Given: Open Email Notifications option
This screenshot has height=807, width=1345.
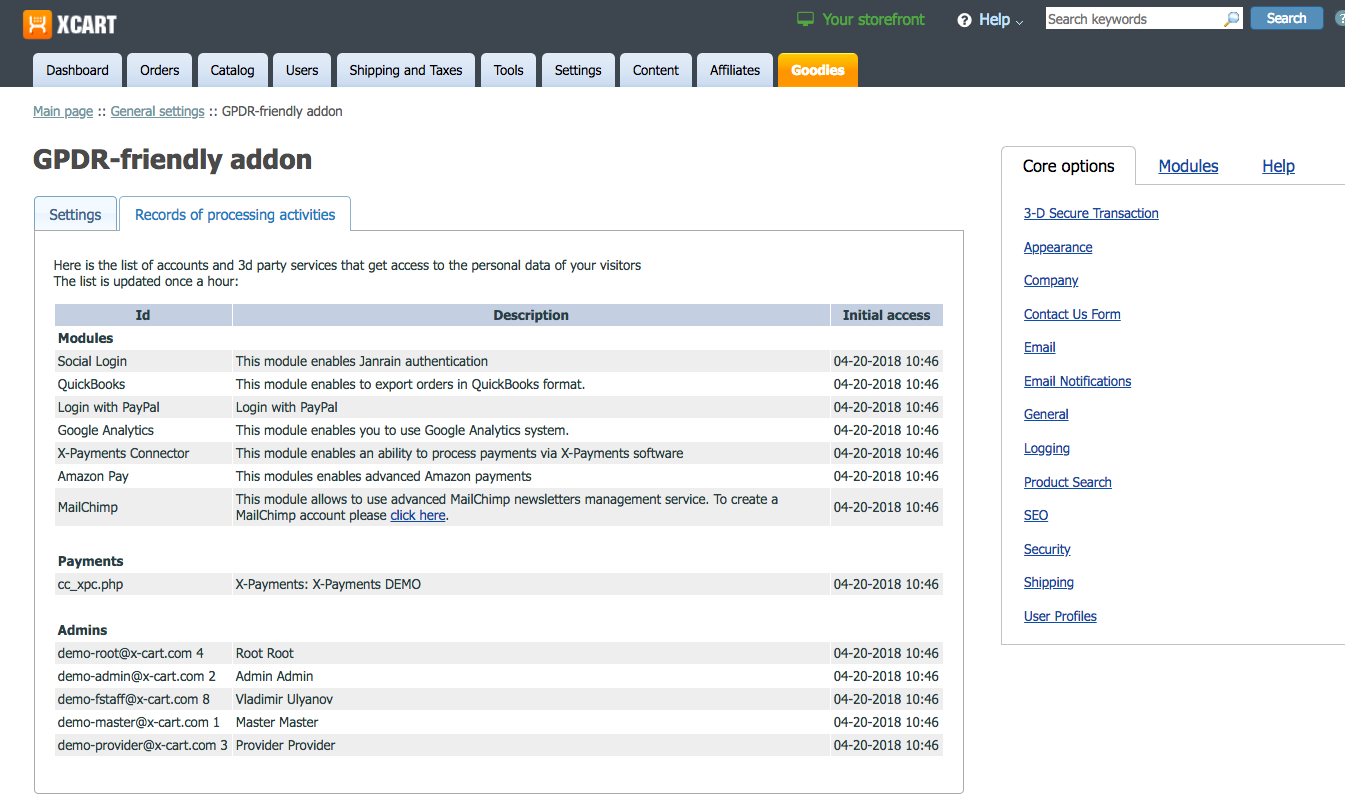Looking at the screenshot, I should [x=1078, y=381].
